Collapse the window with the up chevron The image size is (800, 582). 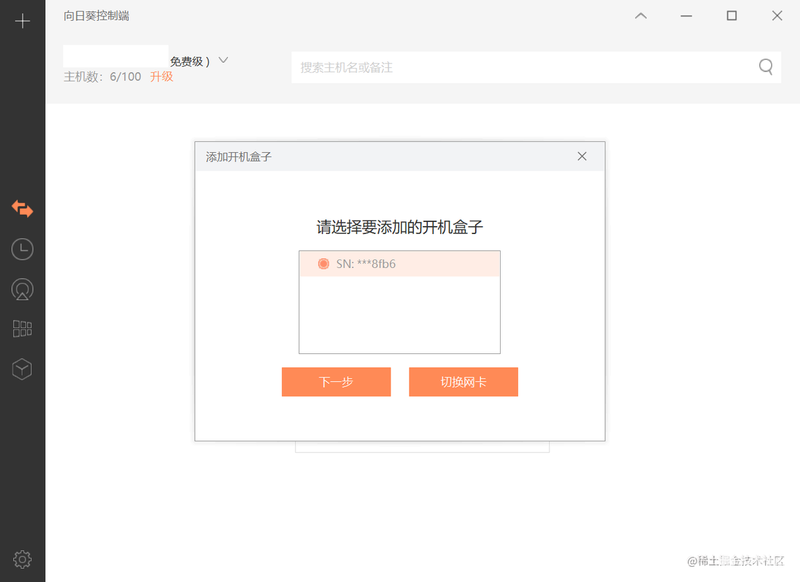pos(641,16)
